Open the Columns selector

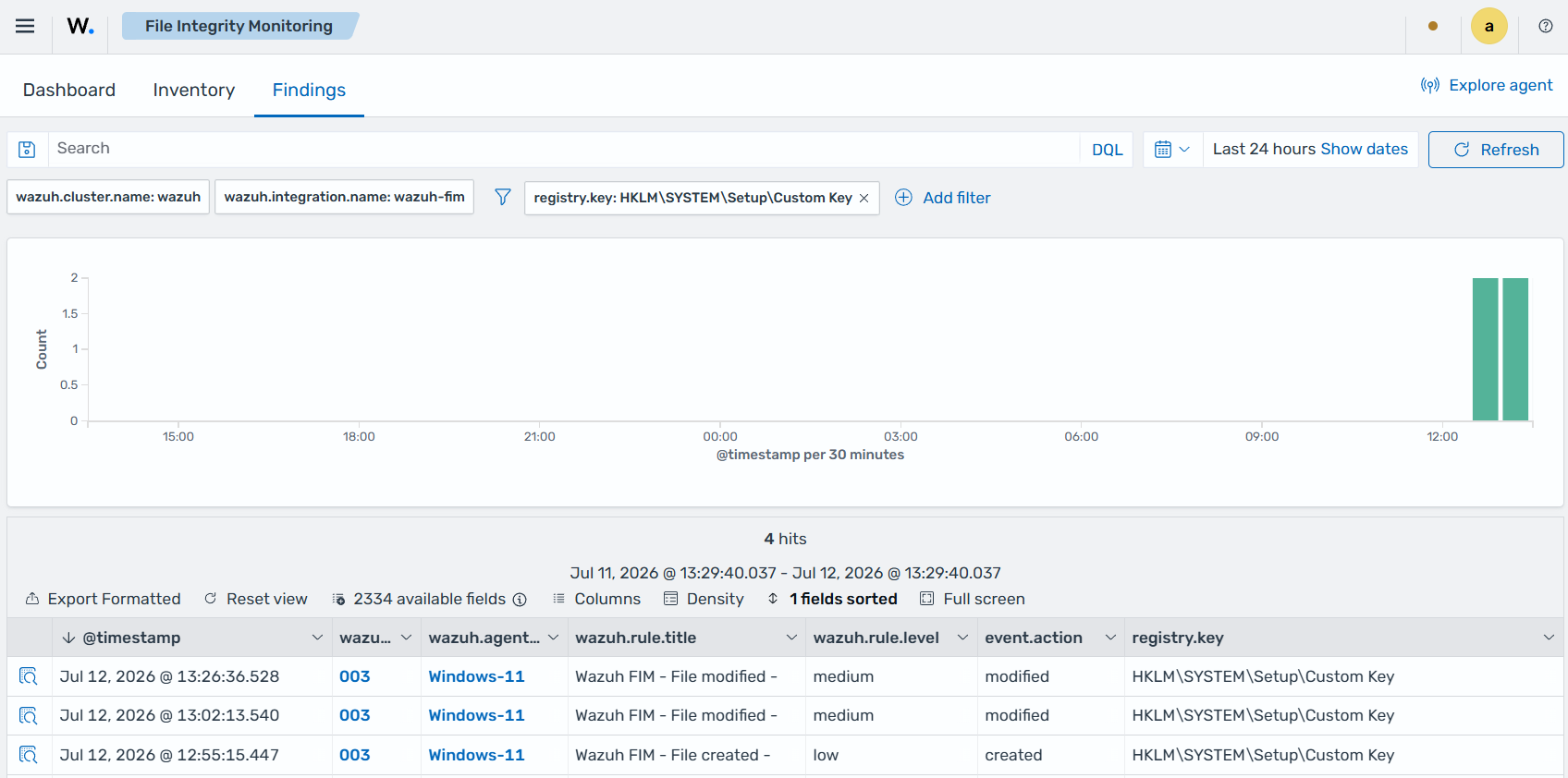(x=596, y=599)
